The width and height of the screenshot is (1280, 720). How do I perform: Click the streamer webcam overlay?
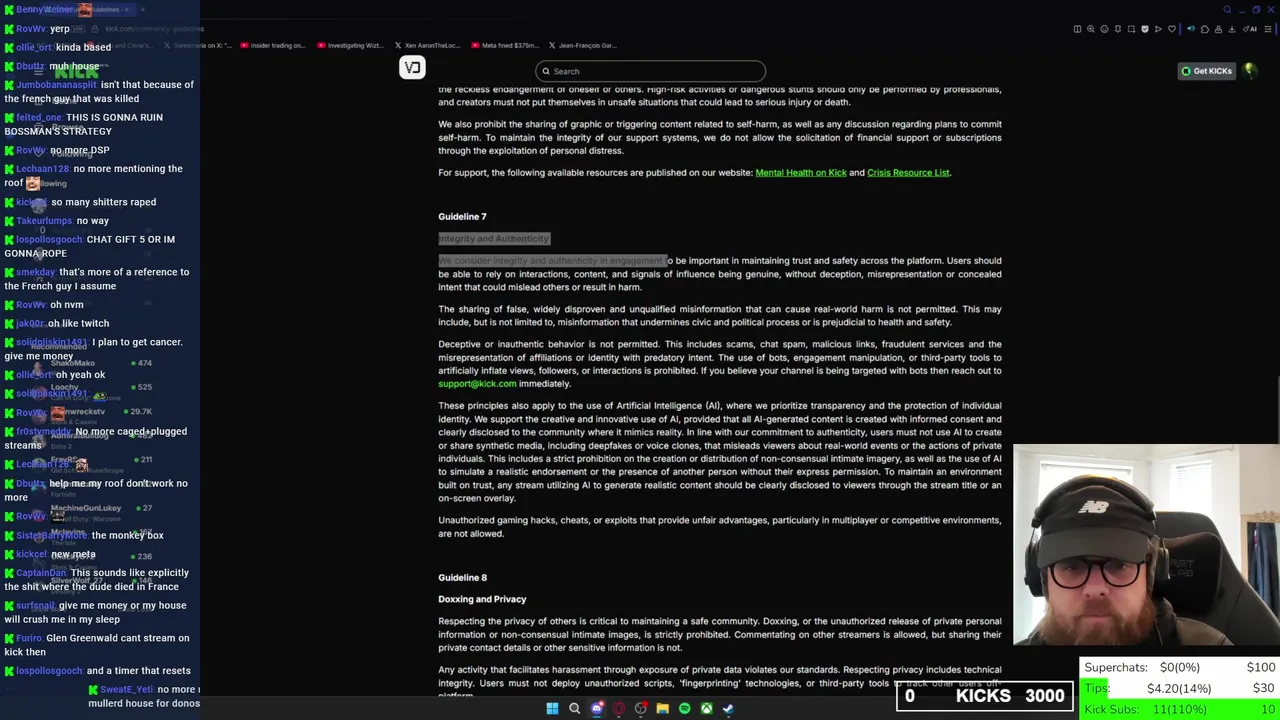1146,545
